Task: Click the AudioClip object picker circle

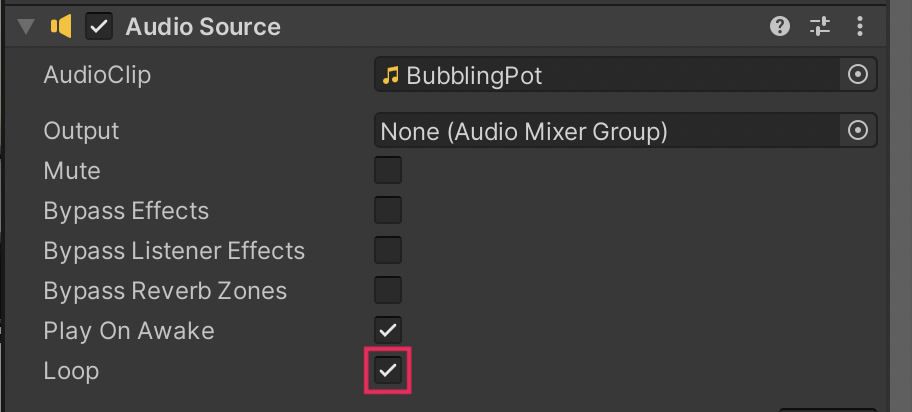Action: [857, 75]
